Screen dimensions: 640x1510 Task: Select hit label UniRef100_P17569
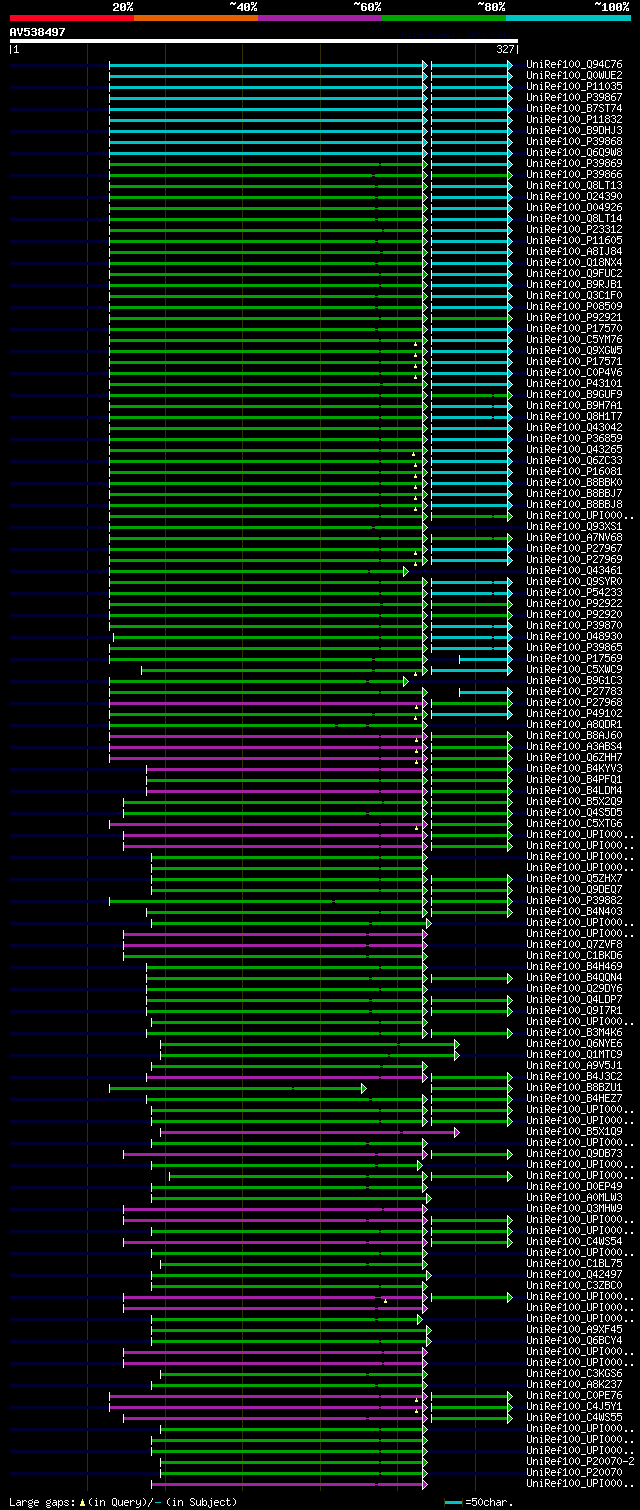574,658
